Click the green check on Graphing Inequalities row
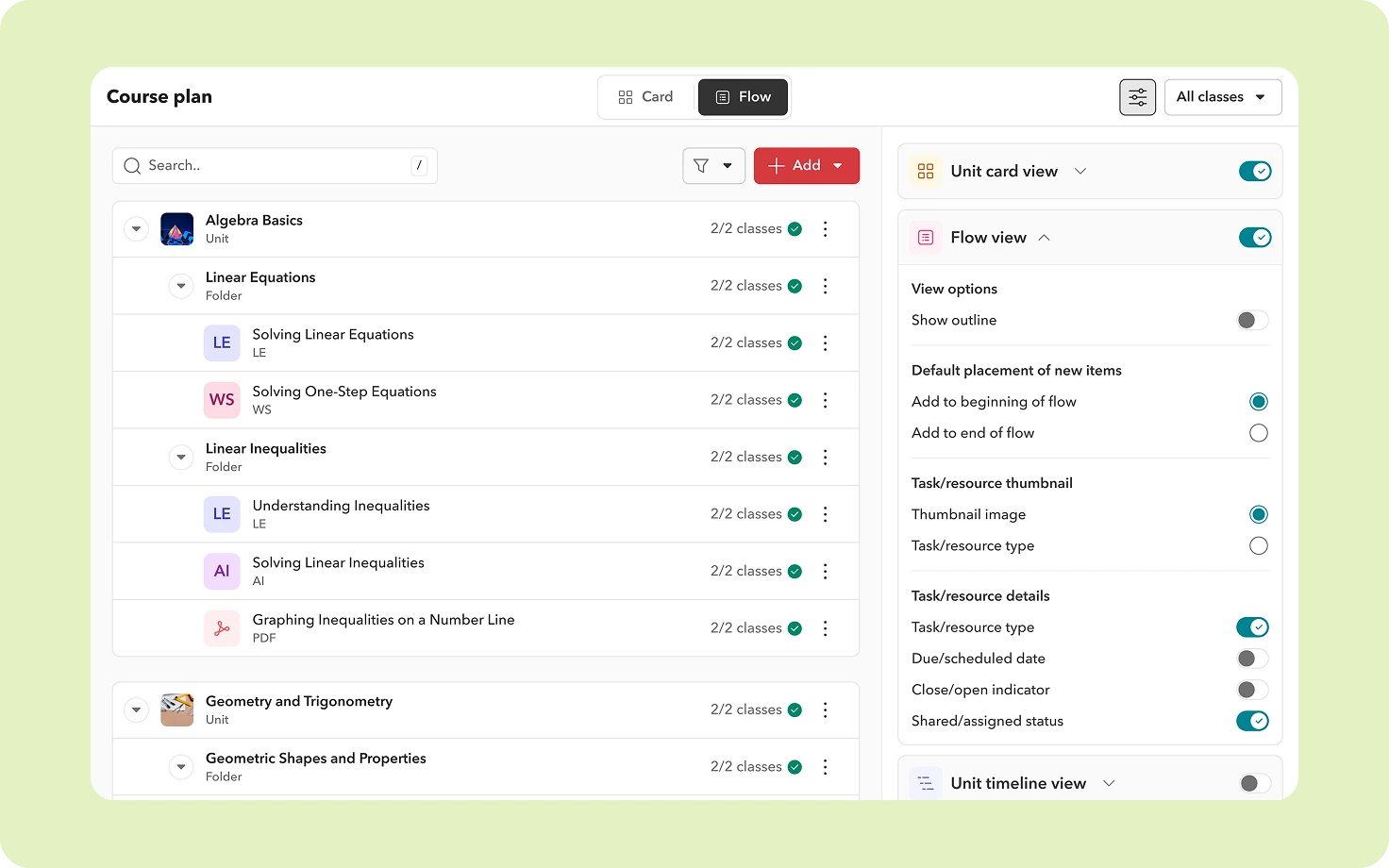The height and width of the screenshot is (868, 1389). coord(795,628)
